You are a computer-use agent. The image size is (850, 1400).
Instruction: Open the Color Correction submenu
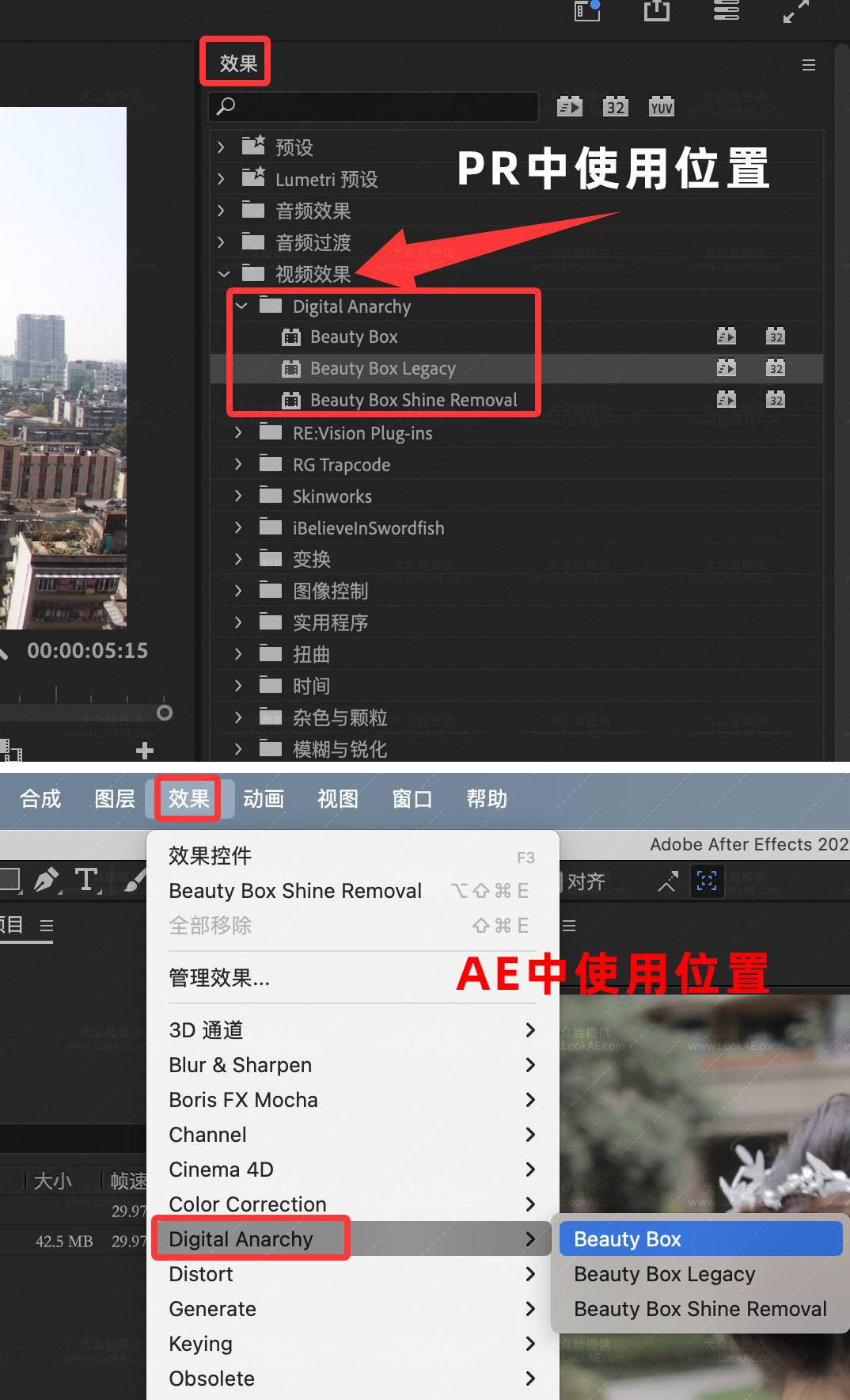coord(353,1204)
